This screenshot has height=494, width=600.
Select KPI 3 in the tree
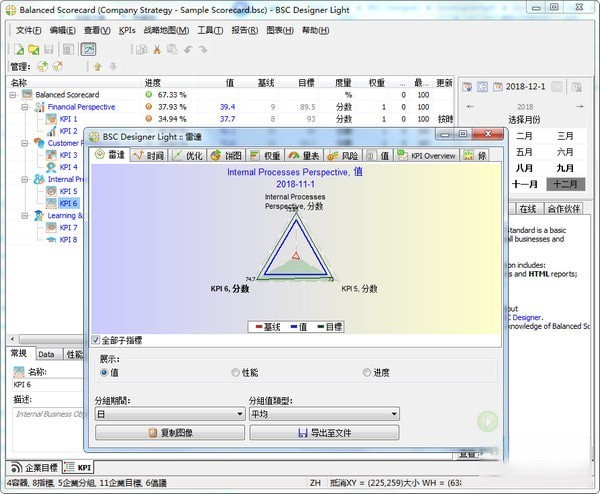pos(68,155)
